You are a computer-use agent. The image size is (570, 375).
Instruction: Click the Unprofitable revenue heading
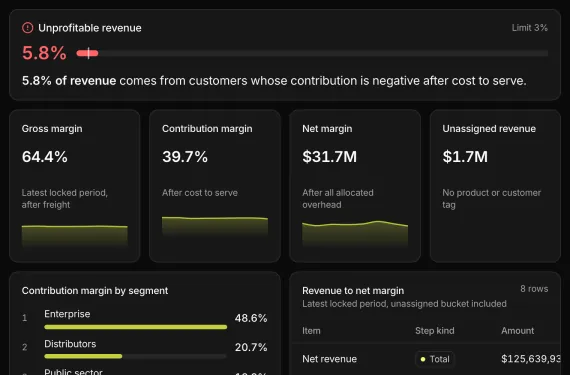click(90, 28)
